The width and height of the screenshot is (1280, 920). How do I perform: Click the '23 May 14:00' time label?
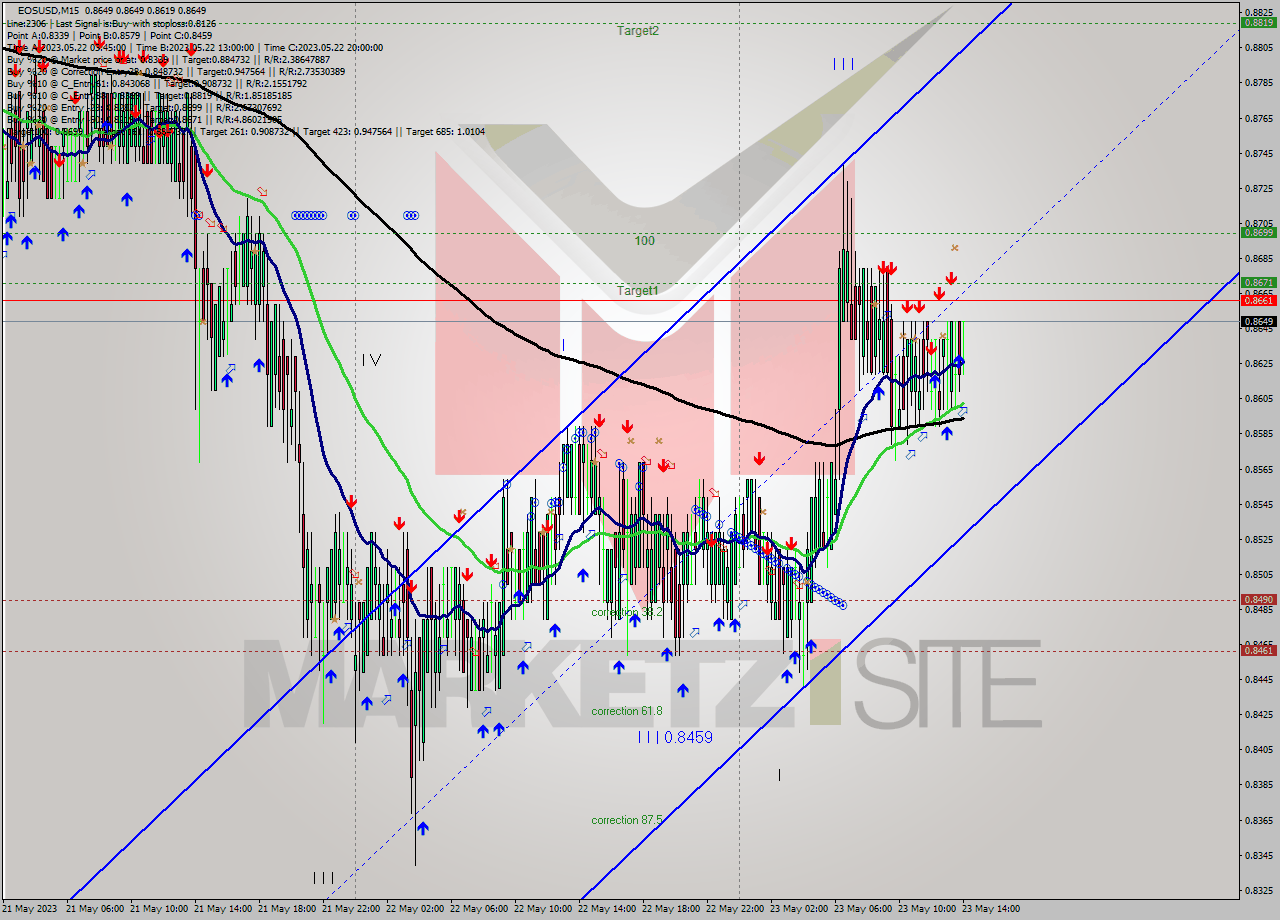[x=991, y=909]
